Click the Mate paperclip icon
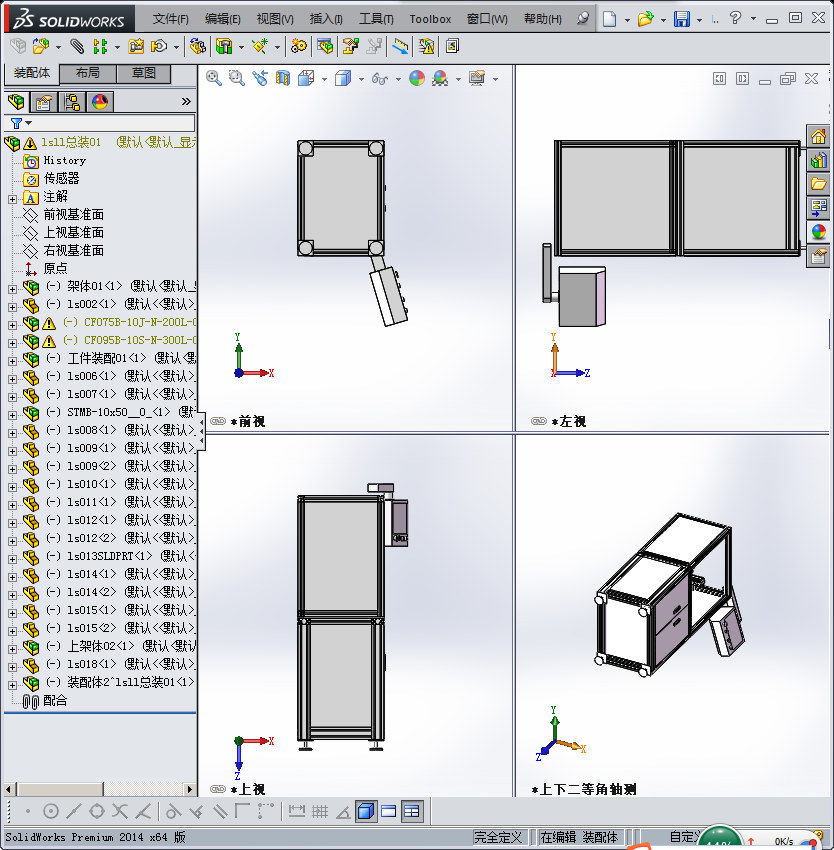This screenshot has width=834, height=850. point(77,47)
